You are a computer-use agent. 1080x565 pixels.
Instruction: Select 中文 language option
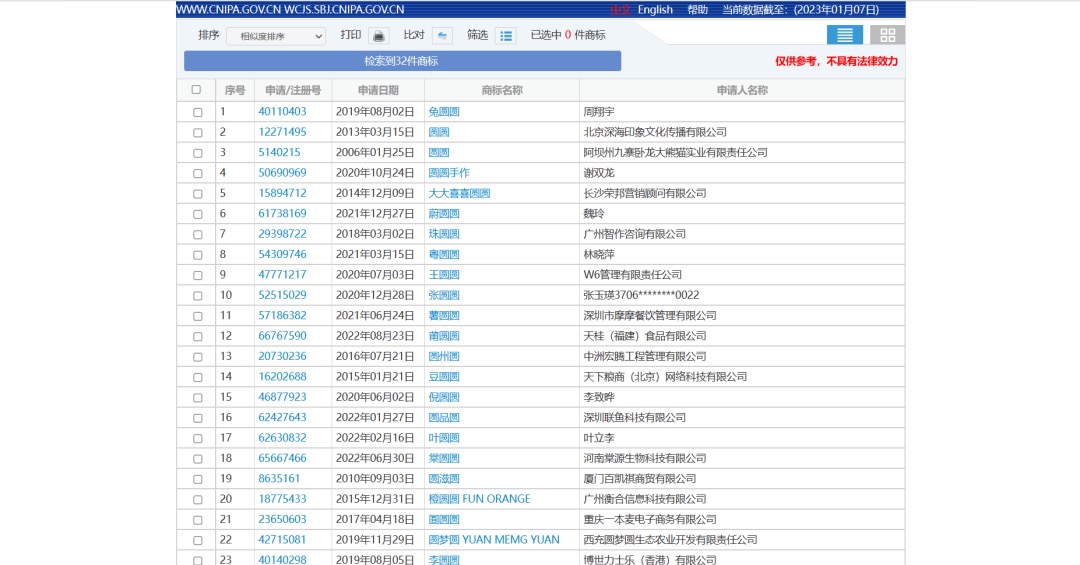[621, 10]
